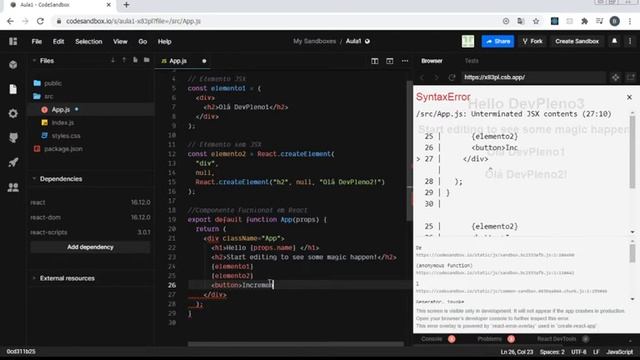
Task: Change Spaces: 2 indentation setting
Action: [552, 352]
